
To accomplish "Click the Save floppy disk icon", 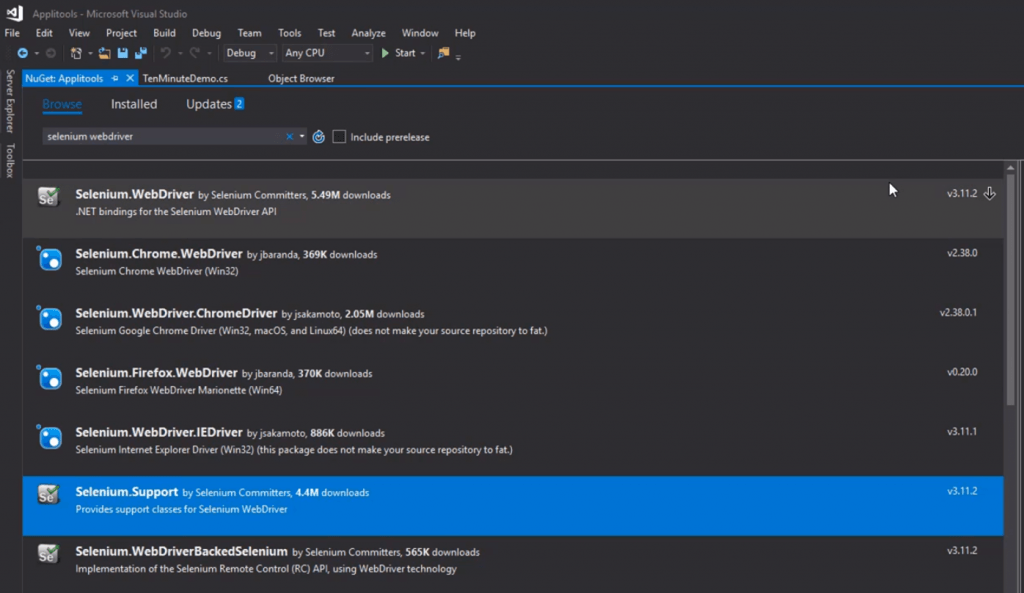I will 122,53.
